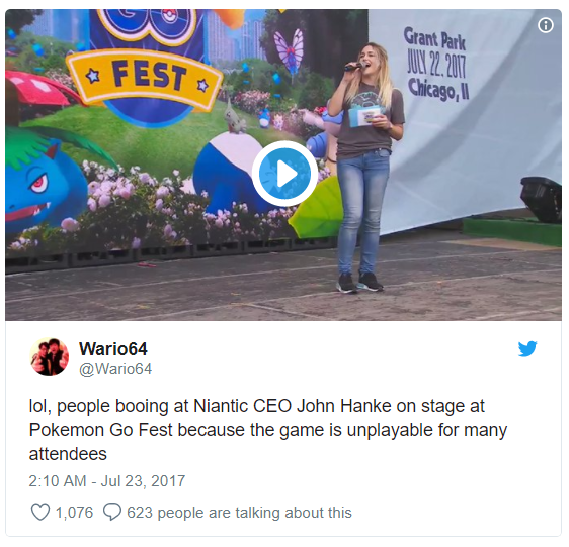Open replies via the speech bubble icon

(x=112, y=512)
